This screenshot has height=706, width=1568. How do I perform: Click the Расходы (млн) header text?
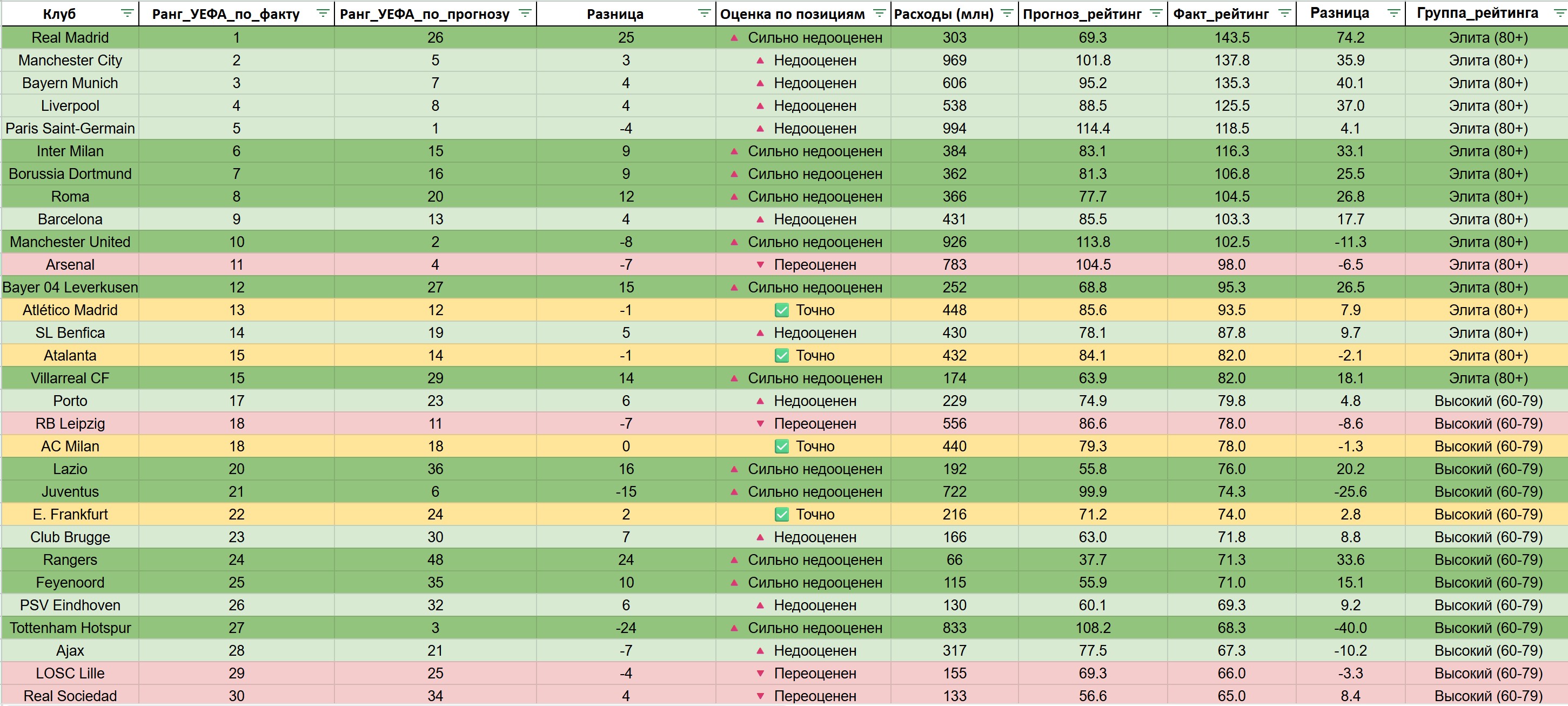click(943, 14)
